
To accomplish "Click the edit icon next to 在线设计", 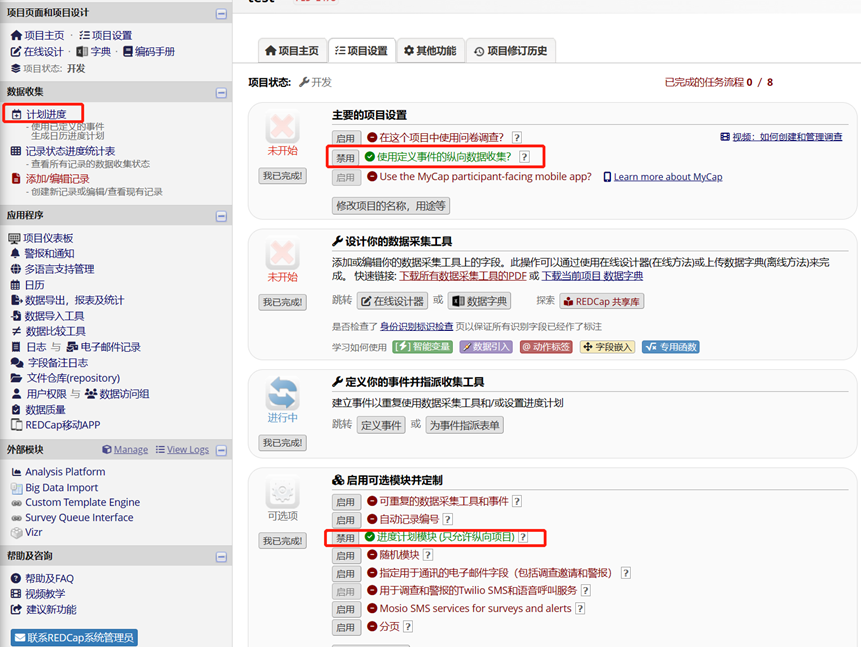I will [x=16, y=52].
